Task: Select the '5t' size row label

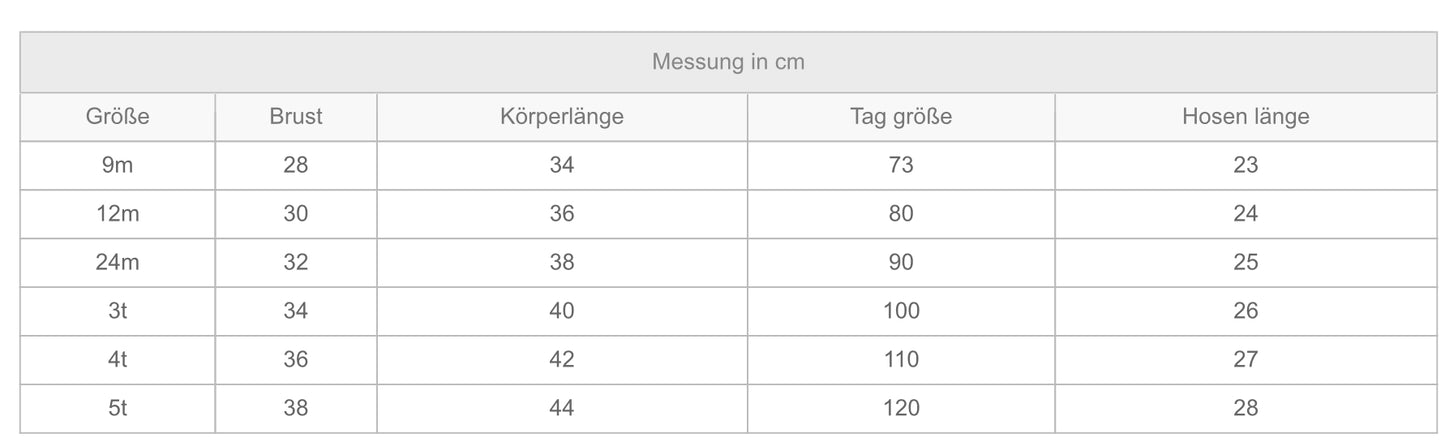Action: [117, 408]
